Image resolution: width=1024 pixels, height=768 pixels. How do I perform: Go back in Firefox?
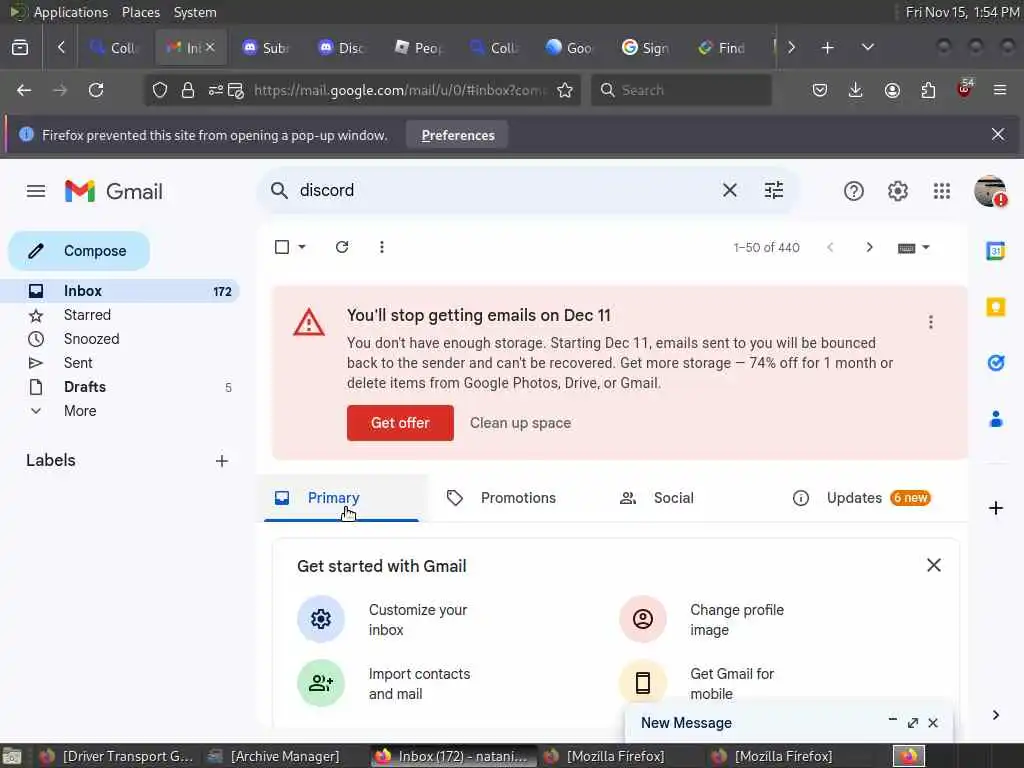24,90
